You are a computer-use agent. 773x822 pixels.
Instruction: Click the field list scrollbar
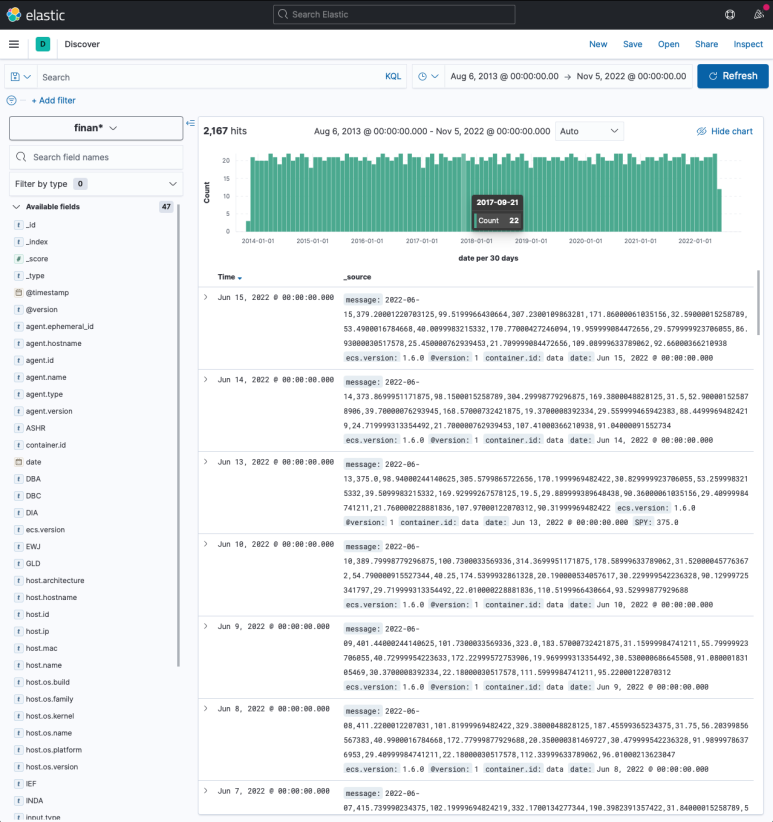coord(179,435)
